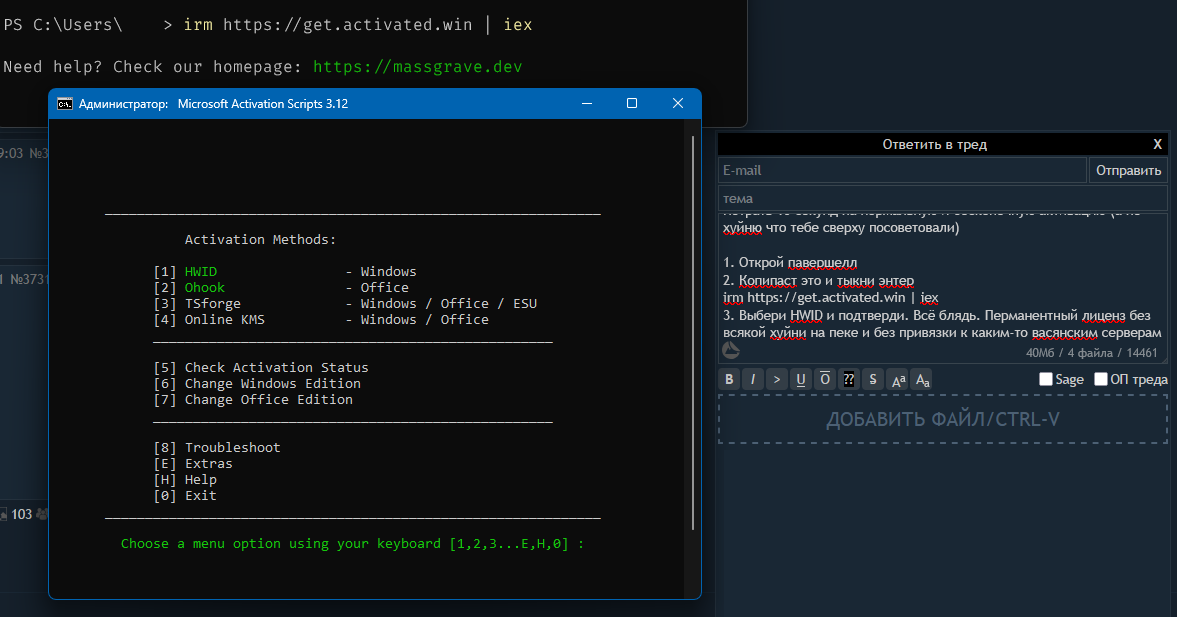
Task: Click the Ohook activation method text
Action: pyautogui.click(x=205, y=287)
